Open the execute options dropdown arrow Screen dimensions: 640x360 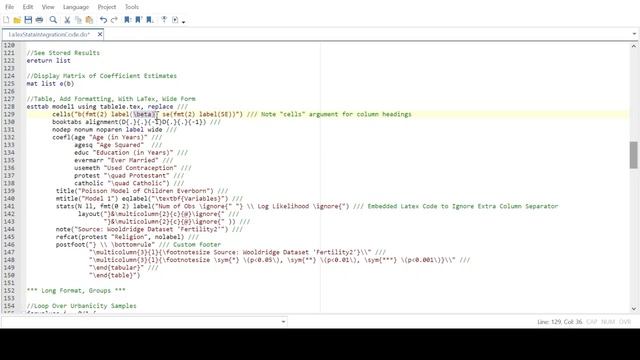click(184, 21)
